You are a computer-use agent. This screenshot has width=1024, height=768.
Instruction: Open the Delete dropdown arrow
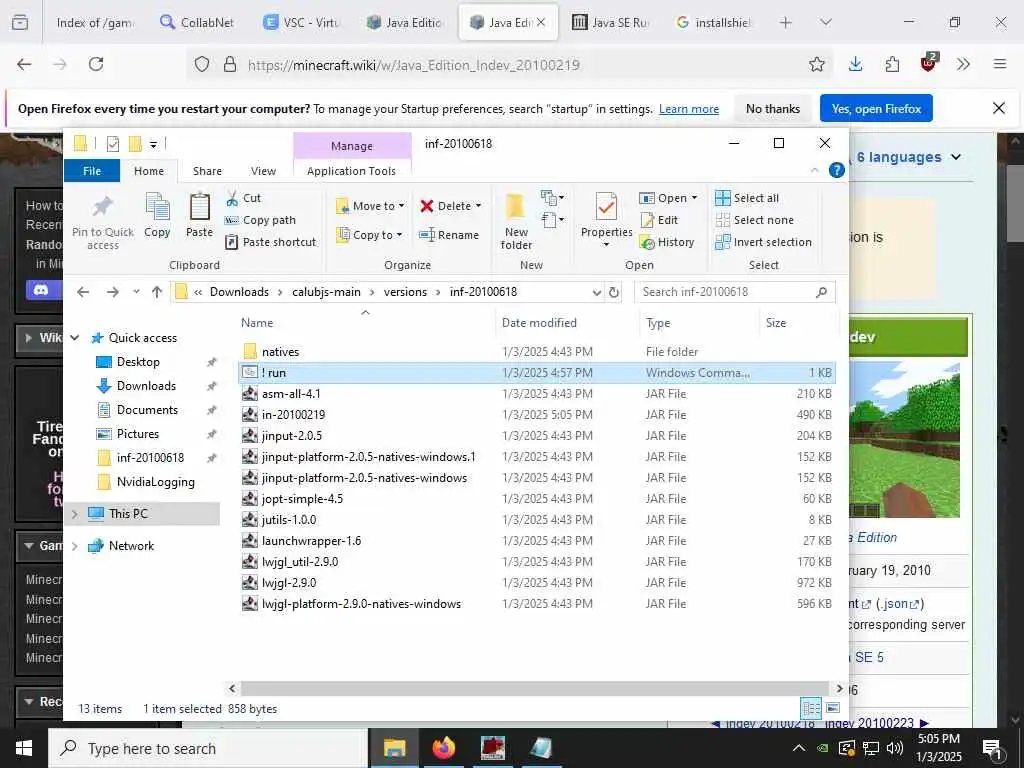coord(479,206)
